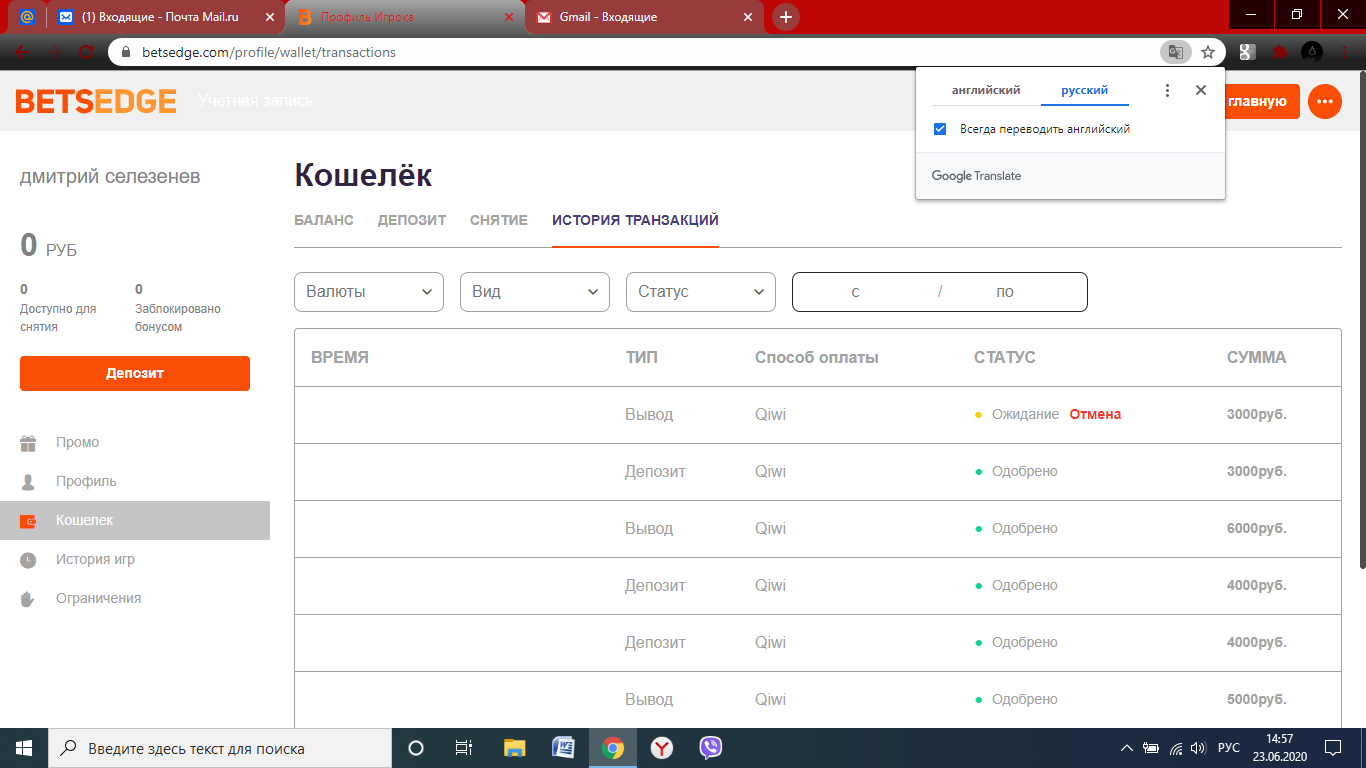Open the Promo gift icon in sidebar

pyautogui.click(x=28, y=443)
